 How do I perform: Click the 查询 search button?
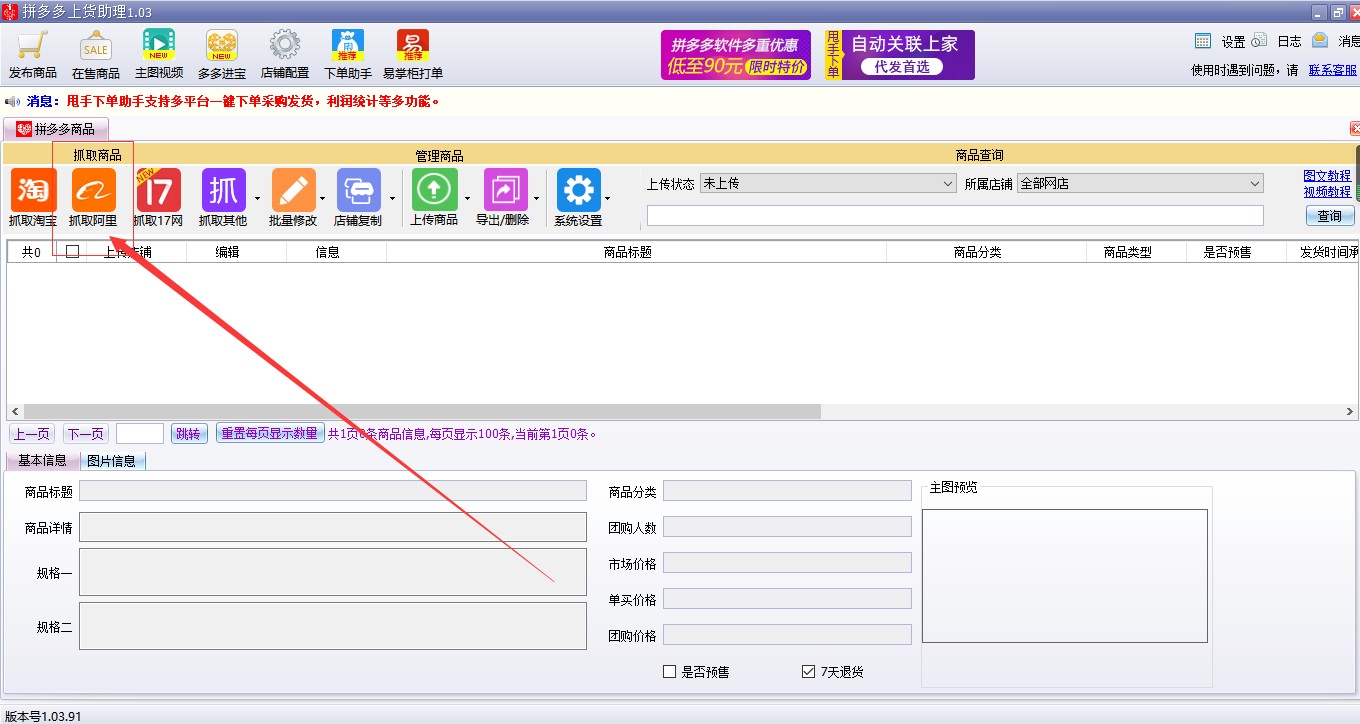pyautogui.click(x=1329, y=216)
